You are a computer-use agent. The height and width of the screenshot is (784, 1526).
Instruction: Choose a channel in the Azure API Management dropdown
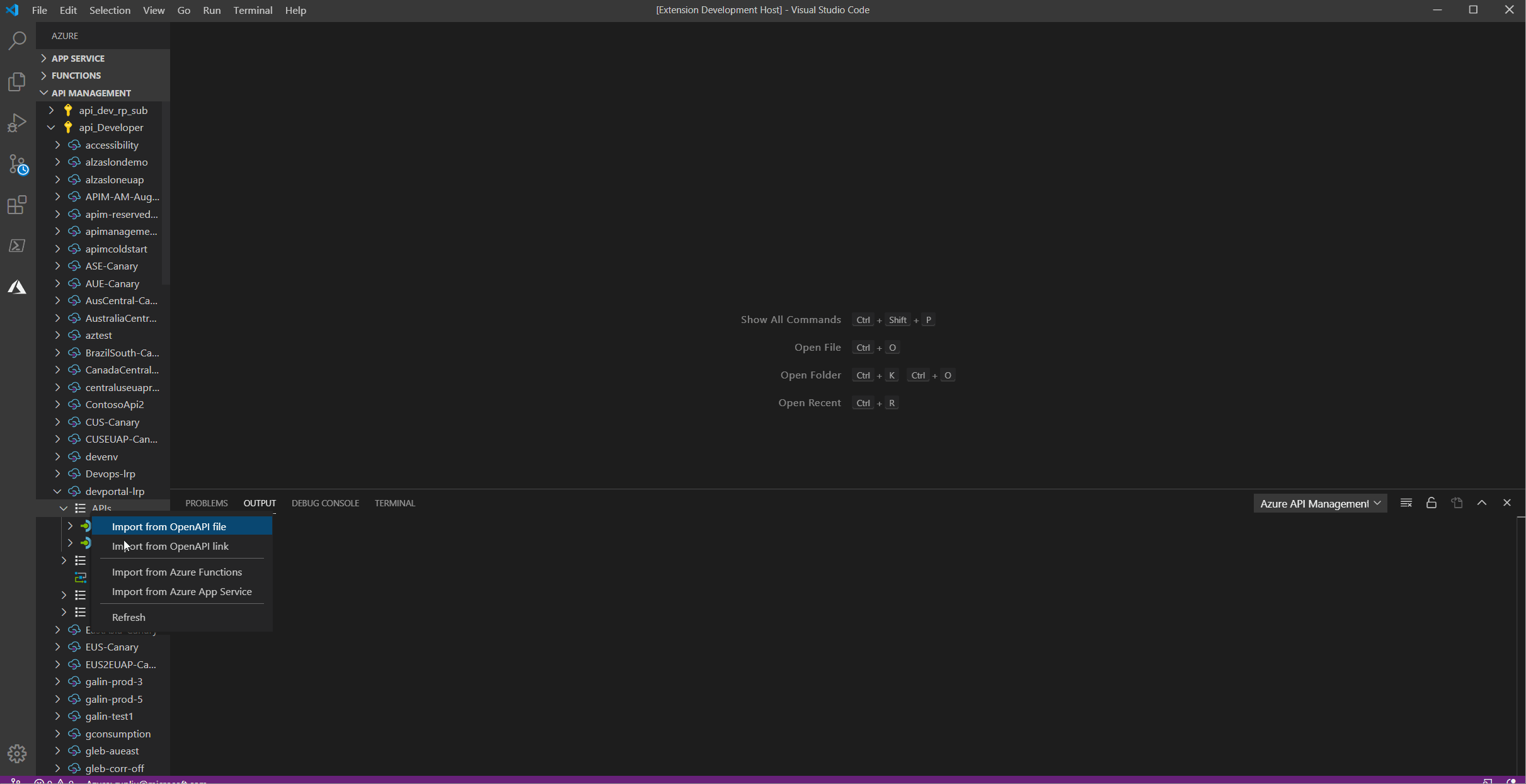click(1320, 503)
